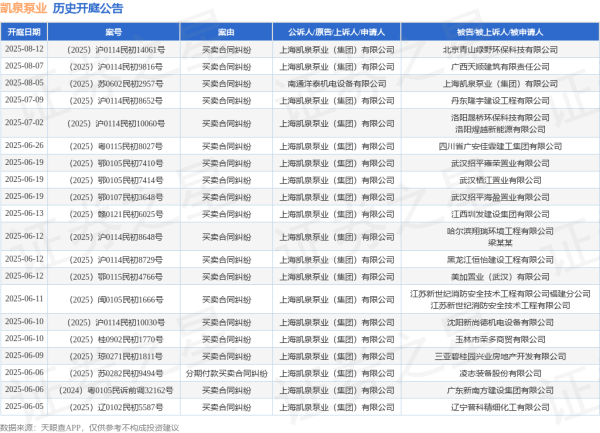
Task: Click defendant 哈尔滨翔瑞环境工程有限公司
Action: pyautogui.click(x=500, y=231)
